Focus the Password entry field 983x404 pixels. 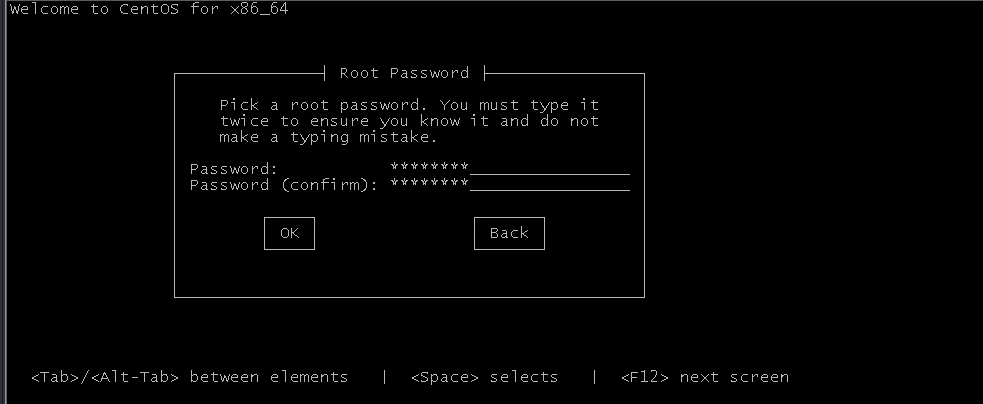(510, 168)
